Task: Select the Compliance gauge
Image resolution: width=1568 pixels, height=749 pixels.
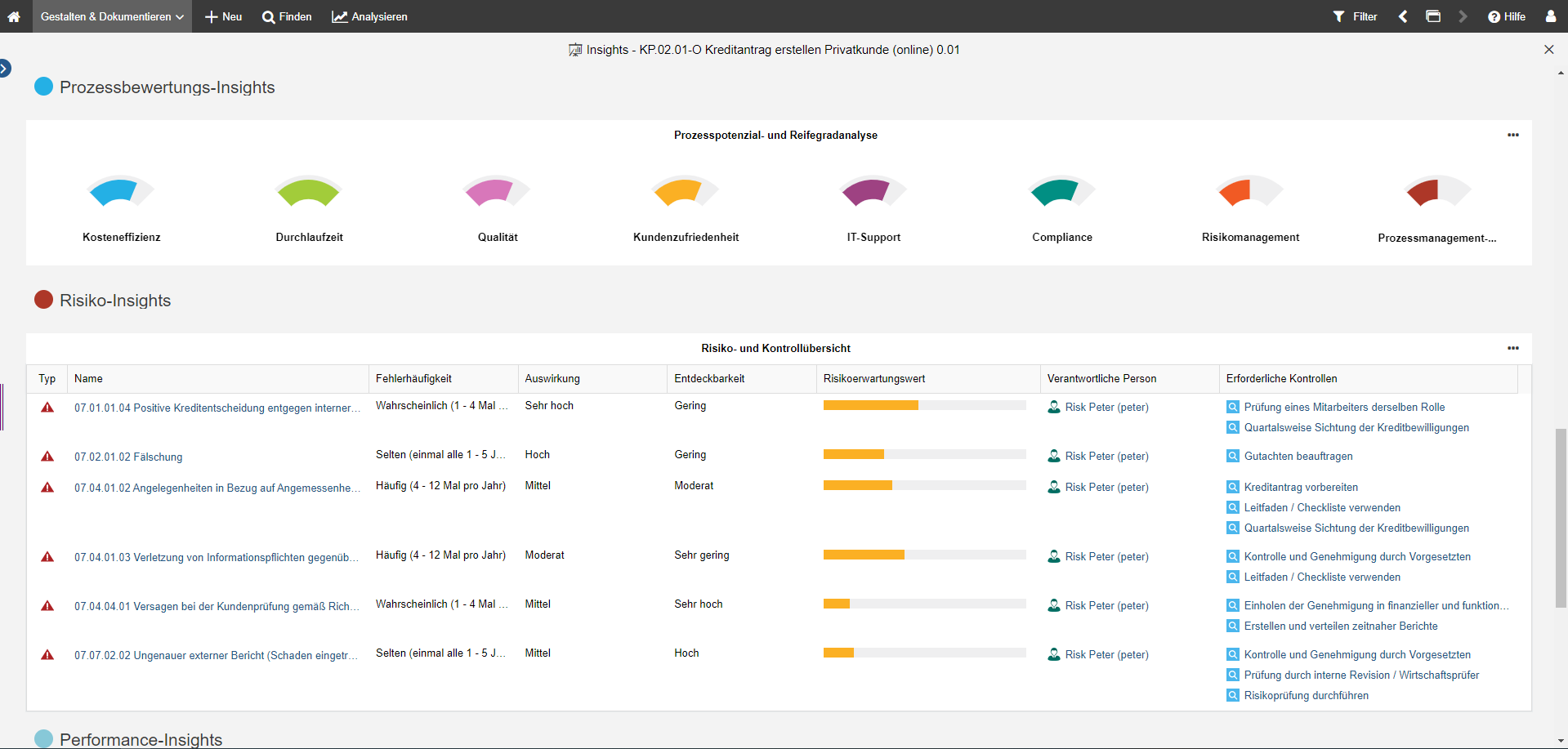Action: [x=1062, y=192]
